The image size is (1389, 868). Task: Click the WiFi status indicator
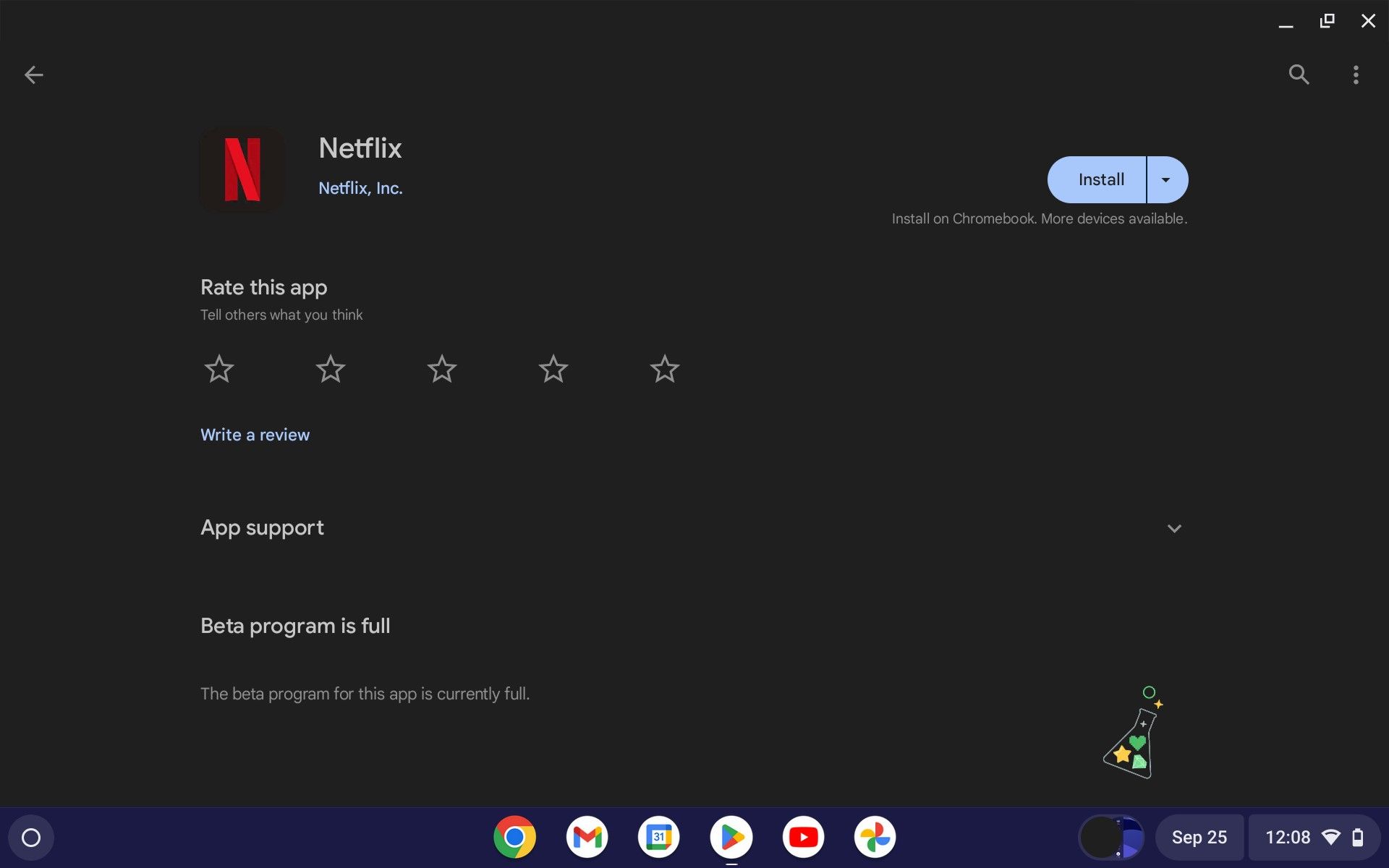pos(1330,836)
